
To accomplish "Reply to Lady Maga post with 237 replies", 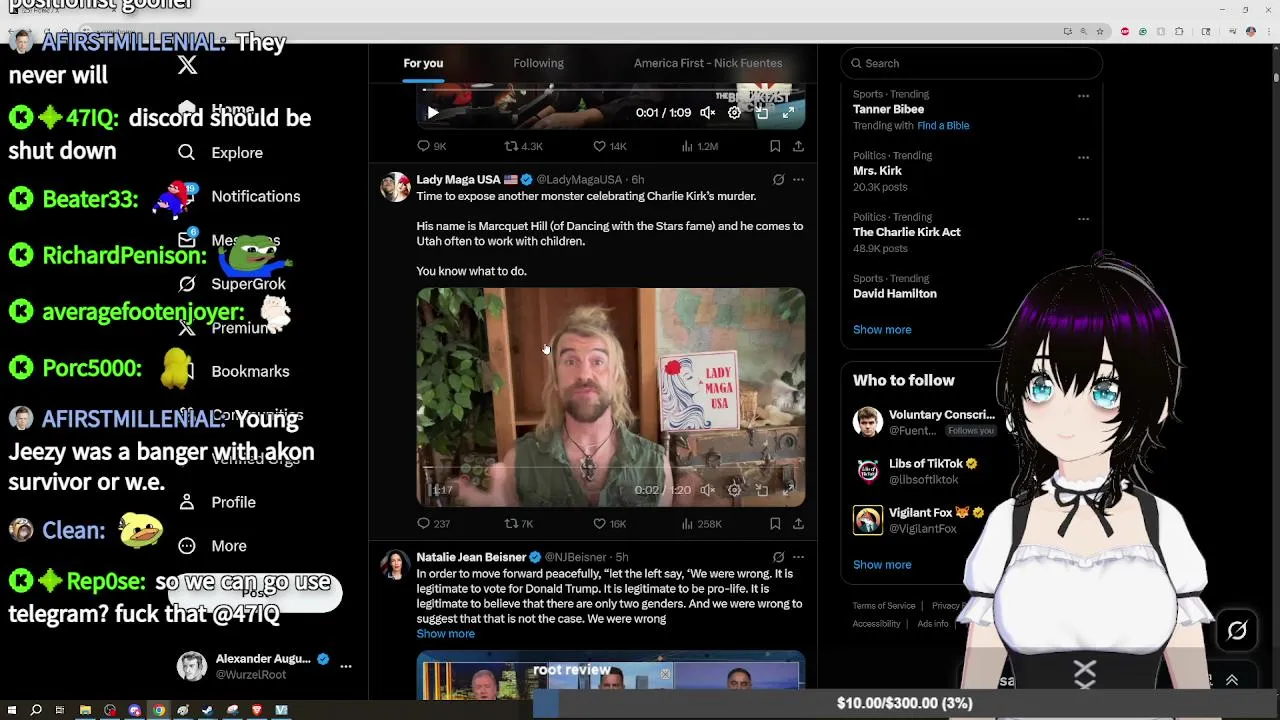I will coord(433,523).
